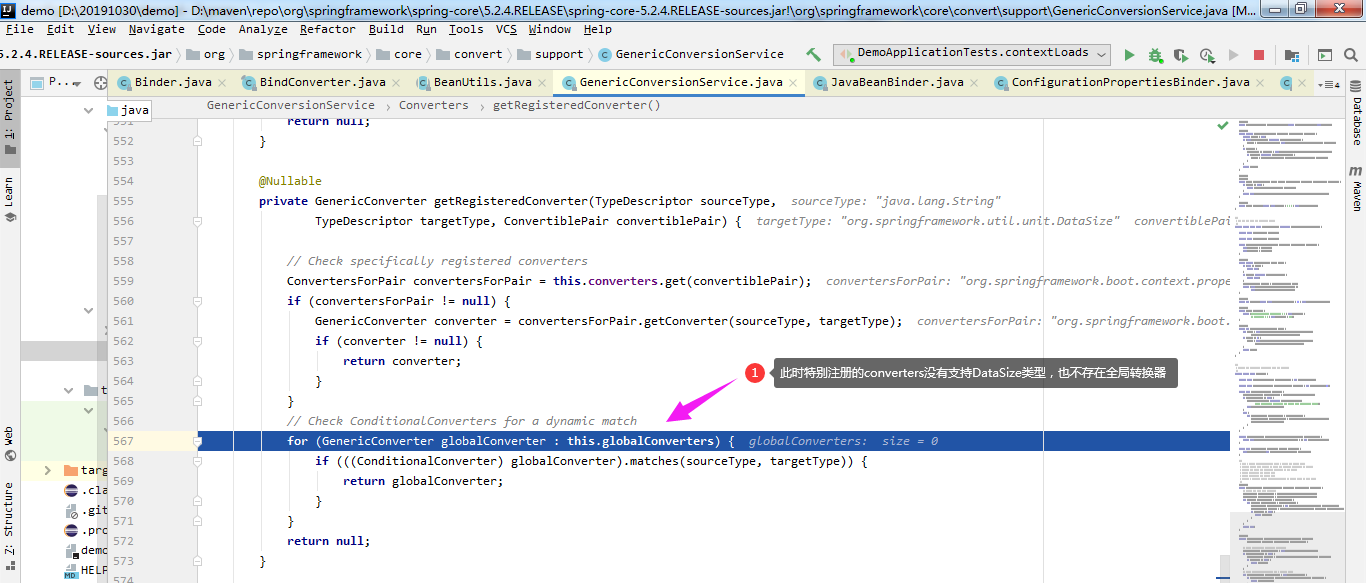Open the Navigate menu
Screen dimensions: 1366x583
coord(156,29)
